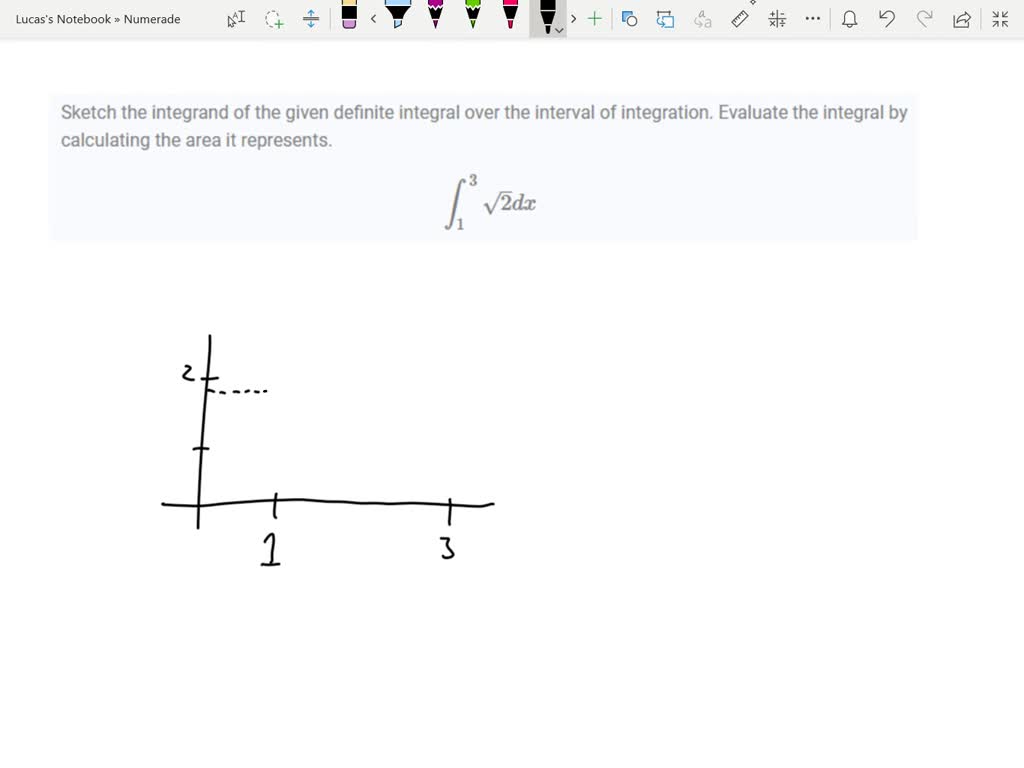Add a new pen with the plus button
Viewport: 1024px width, 768px height.
click(x=594, y=18)
